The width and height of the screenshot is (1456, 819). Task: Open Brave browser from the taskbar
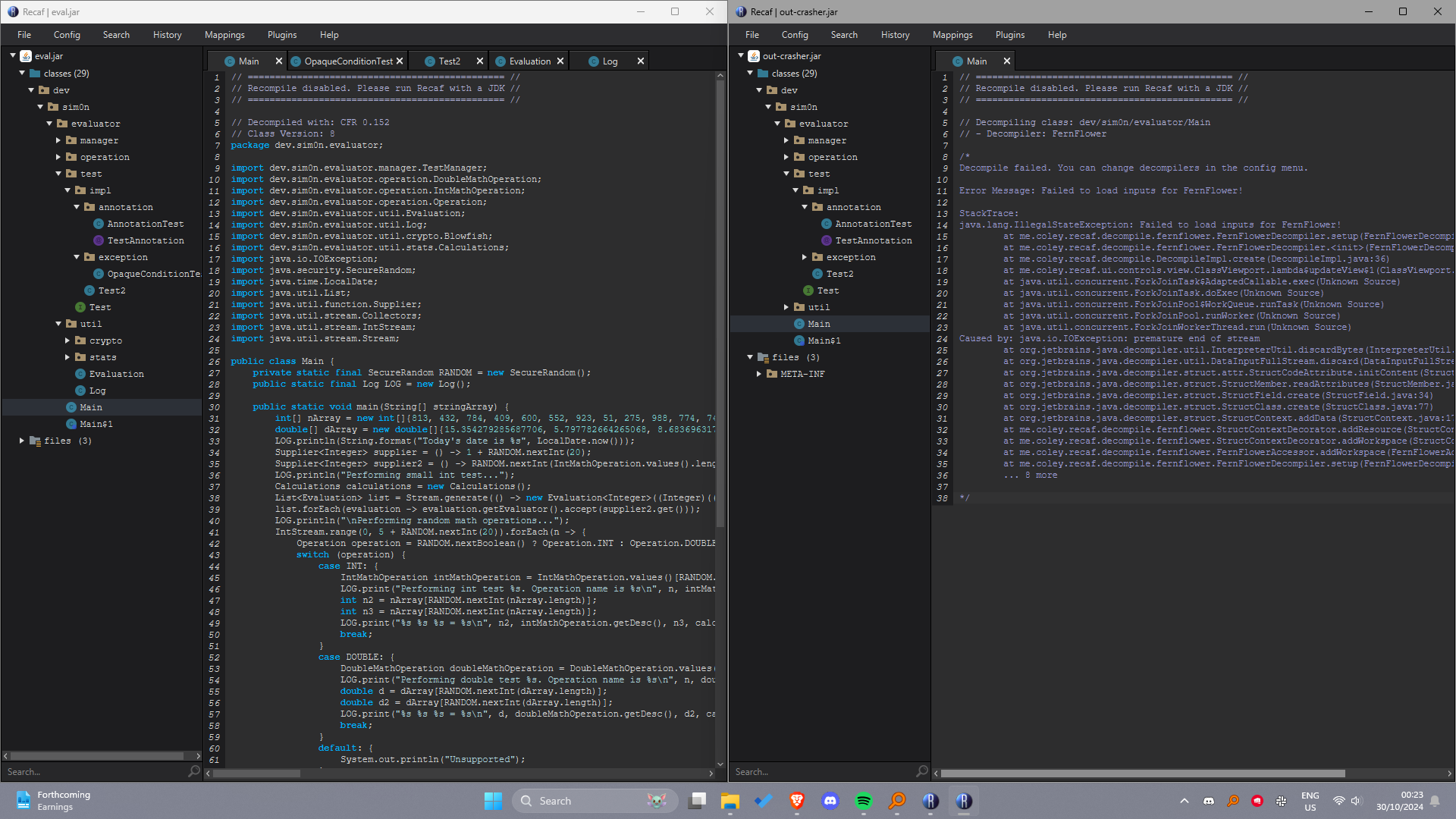tap(797, 801)
